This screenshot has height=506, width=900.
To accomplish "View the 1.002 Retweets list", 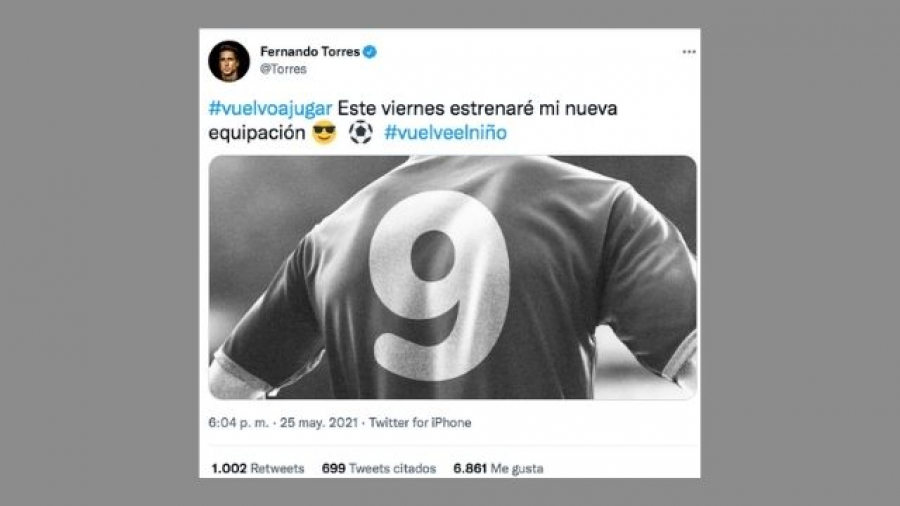I will pyautogui.click(x=258, y=469).
